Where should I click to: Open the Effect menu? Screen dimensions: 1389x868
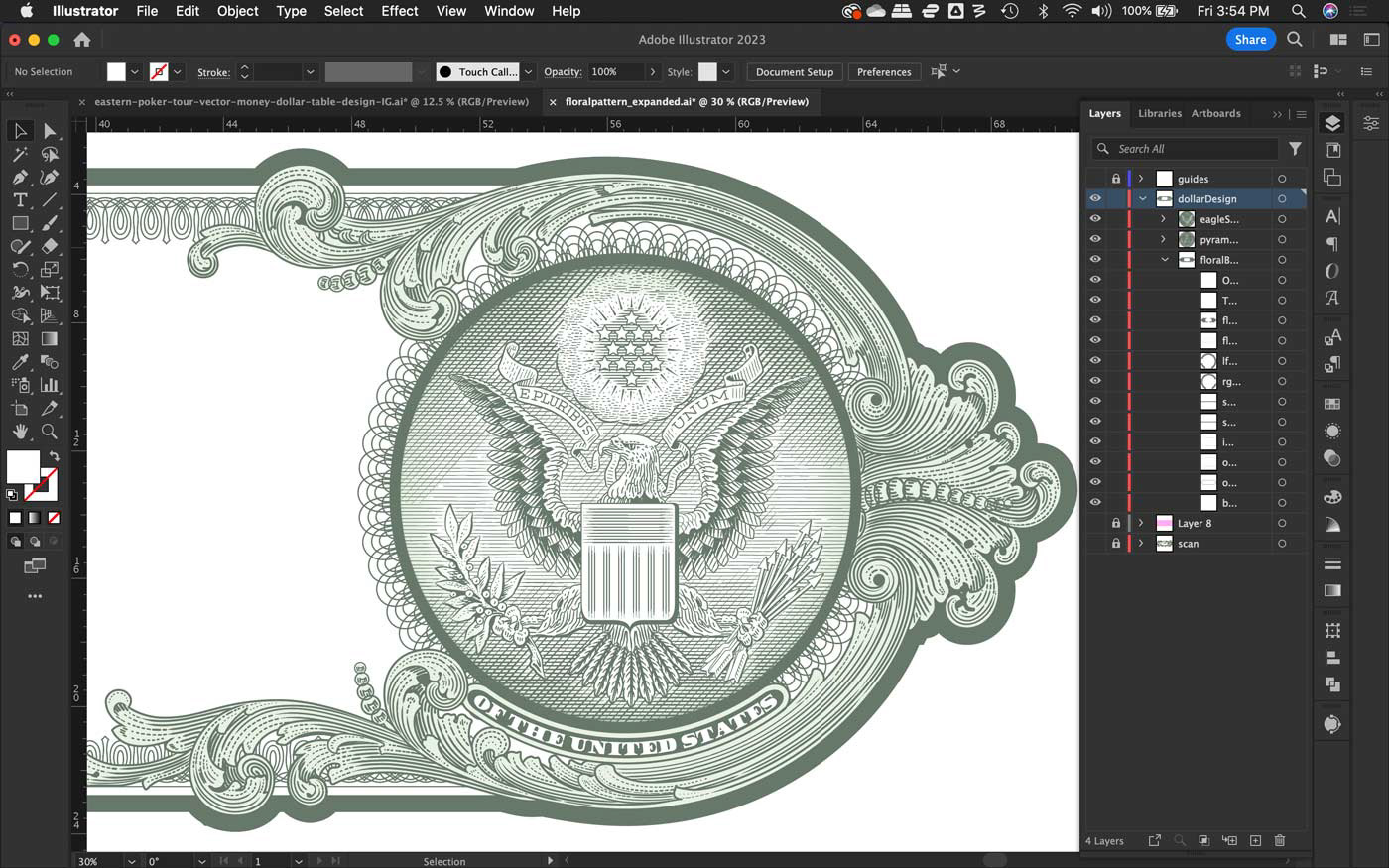400,11
